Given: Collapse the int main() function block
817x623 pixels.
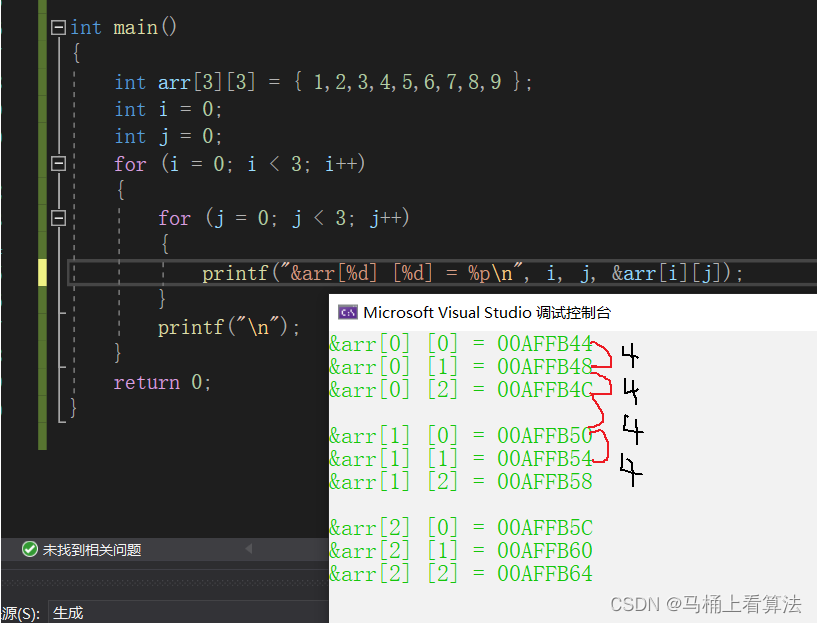Looking at the screenshot, I should pos(58,28).
